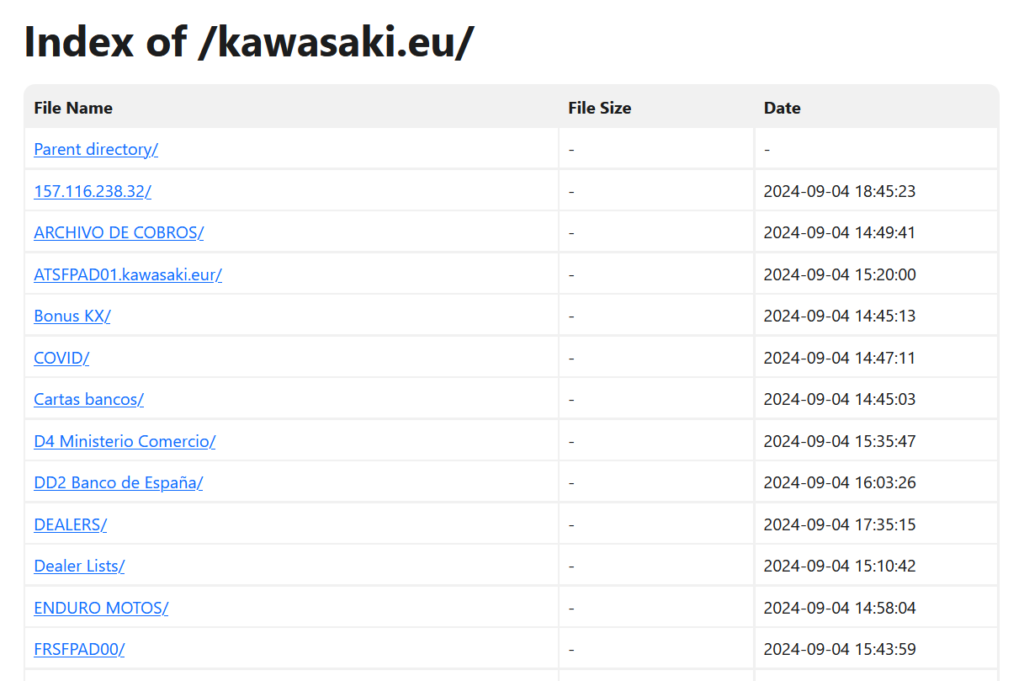Click the Date column header
This screenshot has width=1024, height=681.
(x=782, y=108)
